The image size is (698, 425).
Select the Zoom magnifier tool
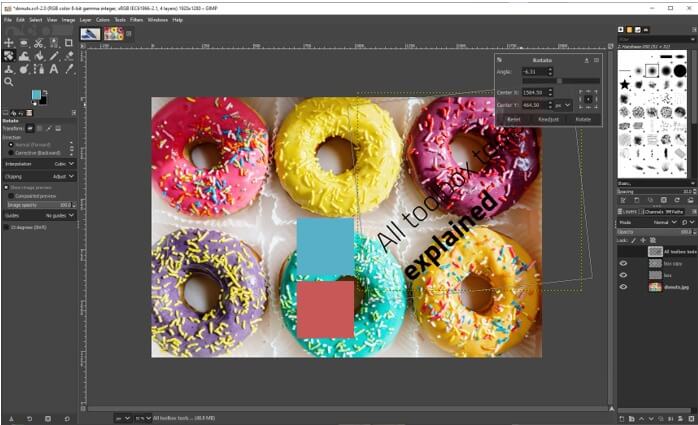pos(8,82)
